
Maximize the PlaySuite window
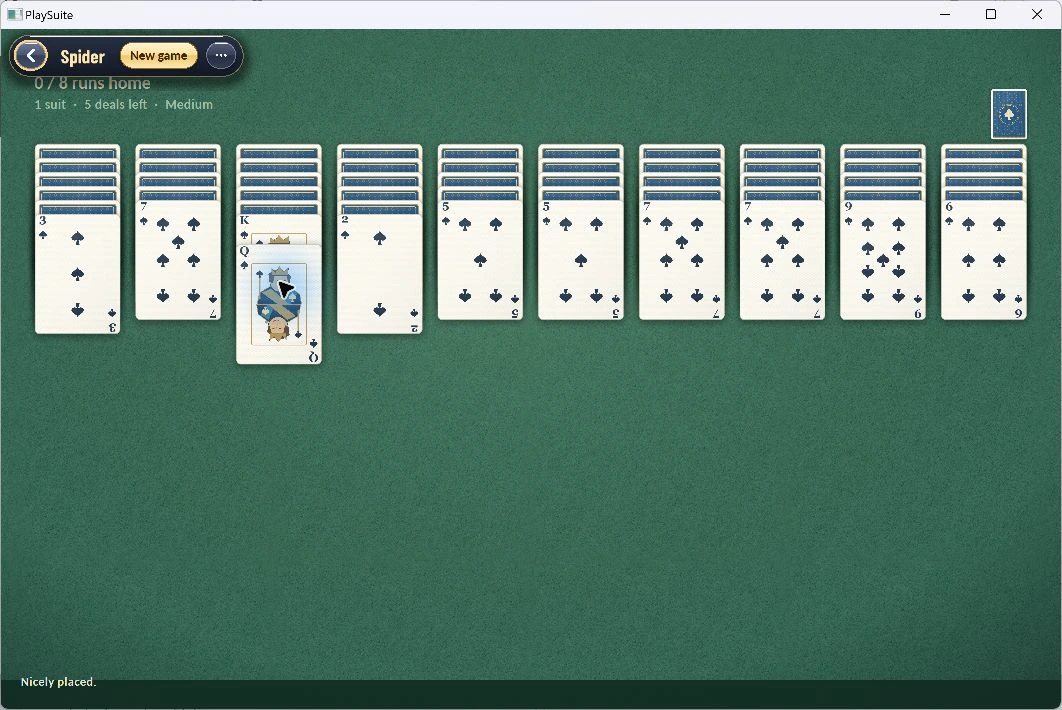(991, 14)
